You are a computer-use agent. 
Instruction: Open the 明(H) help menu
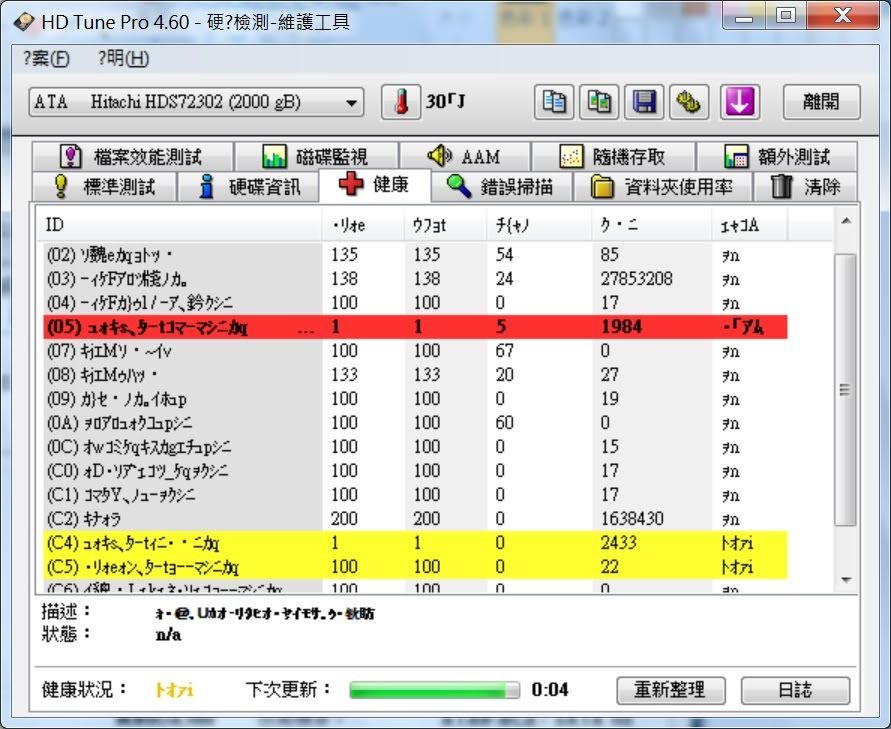pyautogui.click(x=123, y=58)
